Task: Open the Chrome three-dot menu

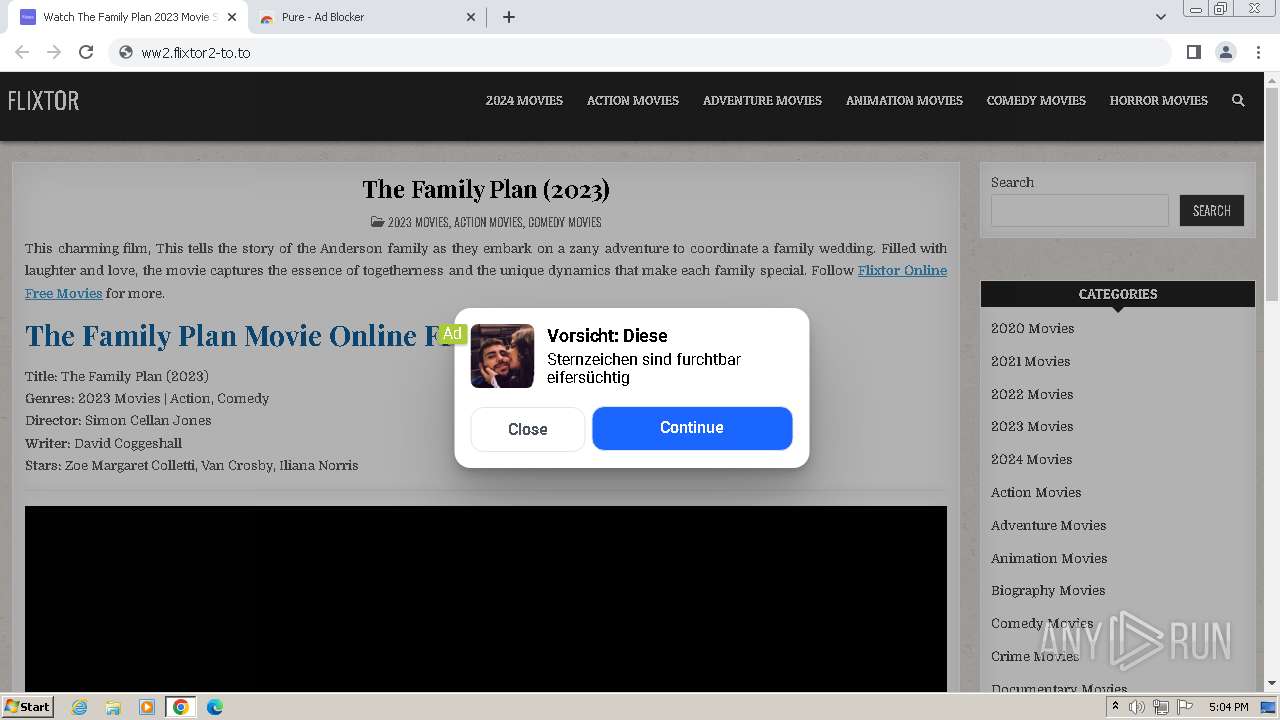Action: click(1258, 52)
